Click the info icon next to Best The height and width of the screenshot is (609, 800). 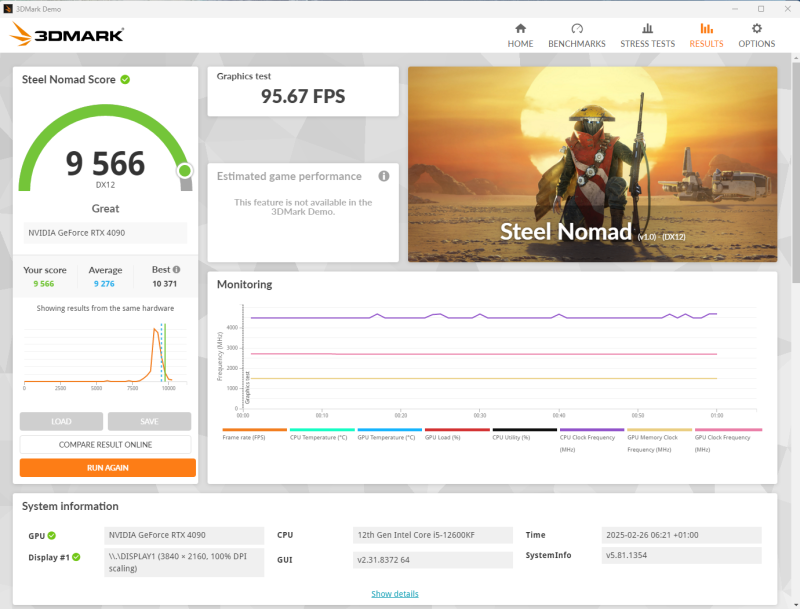pos(177,269)
